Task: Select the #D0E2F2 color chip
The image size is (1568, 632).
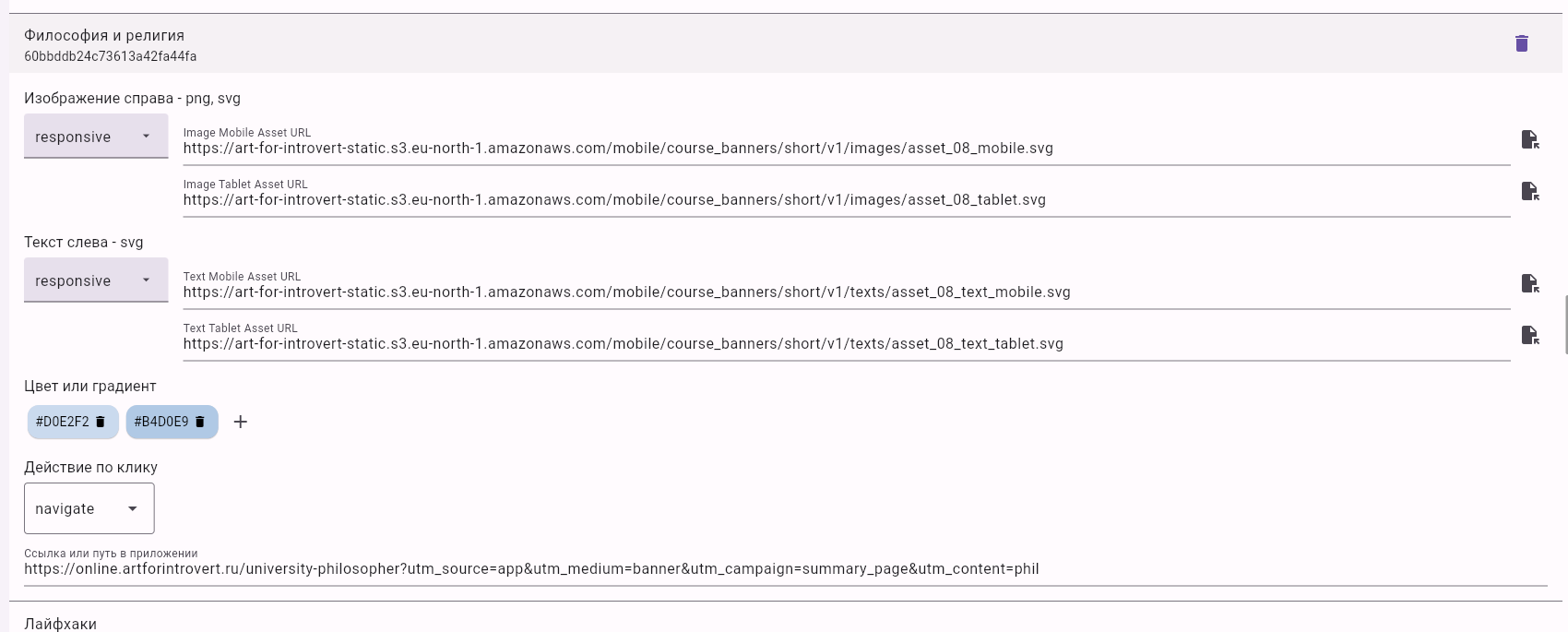Action: pos(62,422)
